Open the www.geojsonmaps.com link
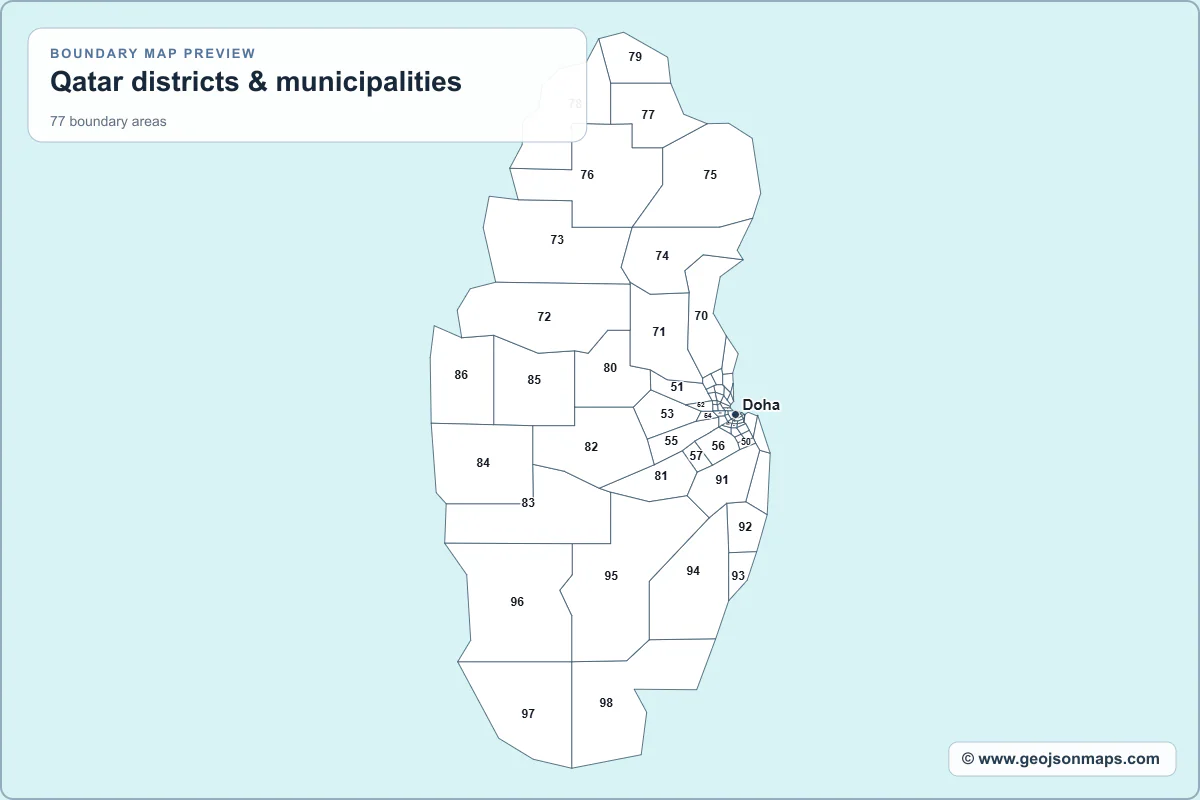The height and width of the screenshot is (800, 1200). (x=1062, y=759)
